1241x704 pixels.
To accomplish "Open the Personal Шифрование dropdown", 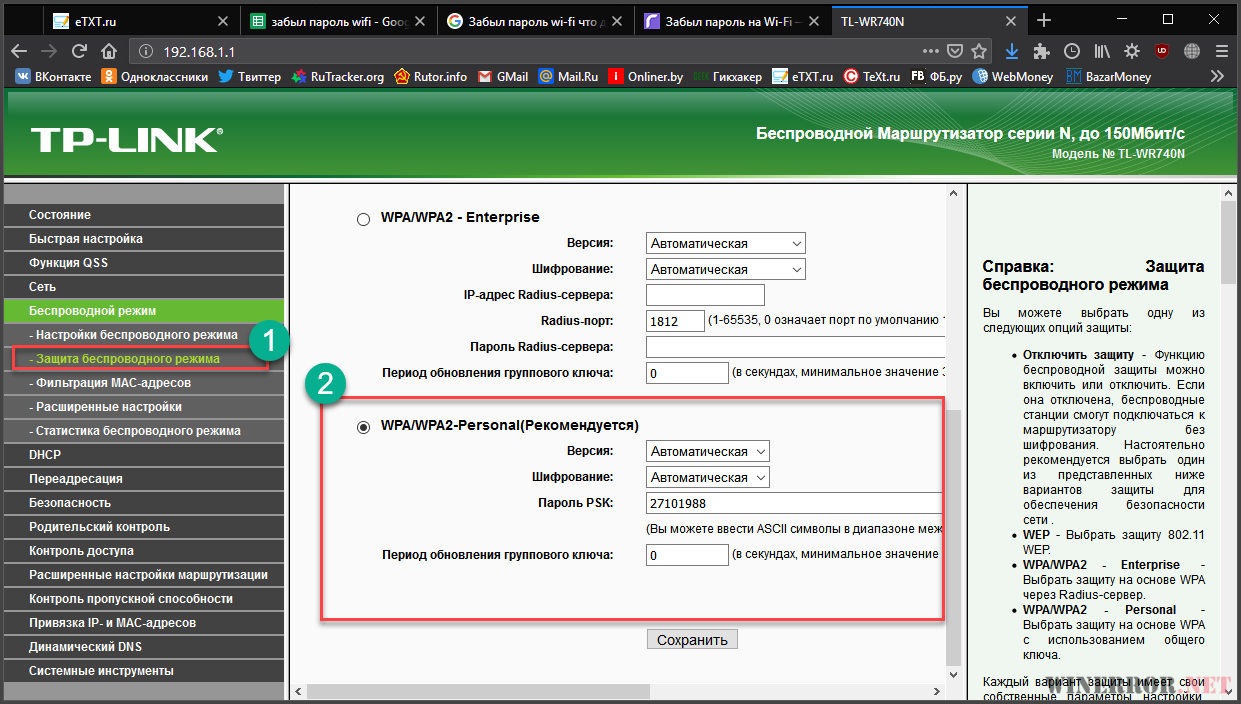I will [x=708, y=477].
